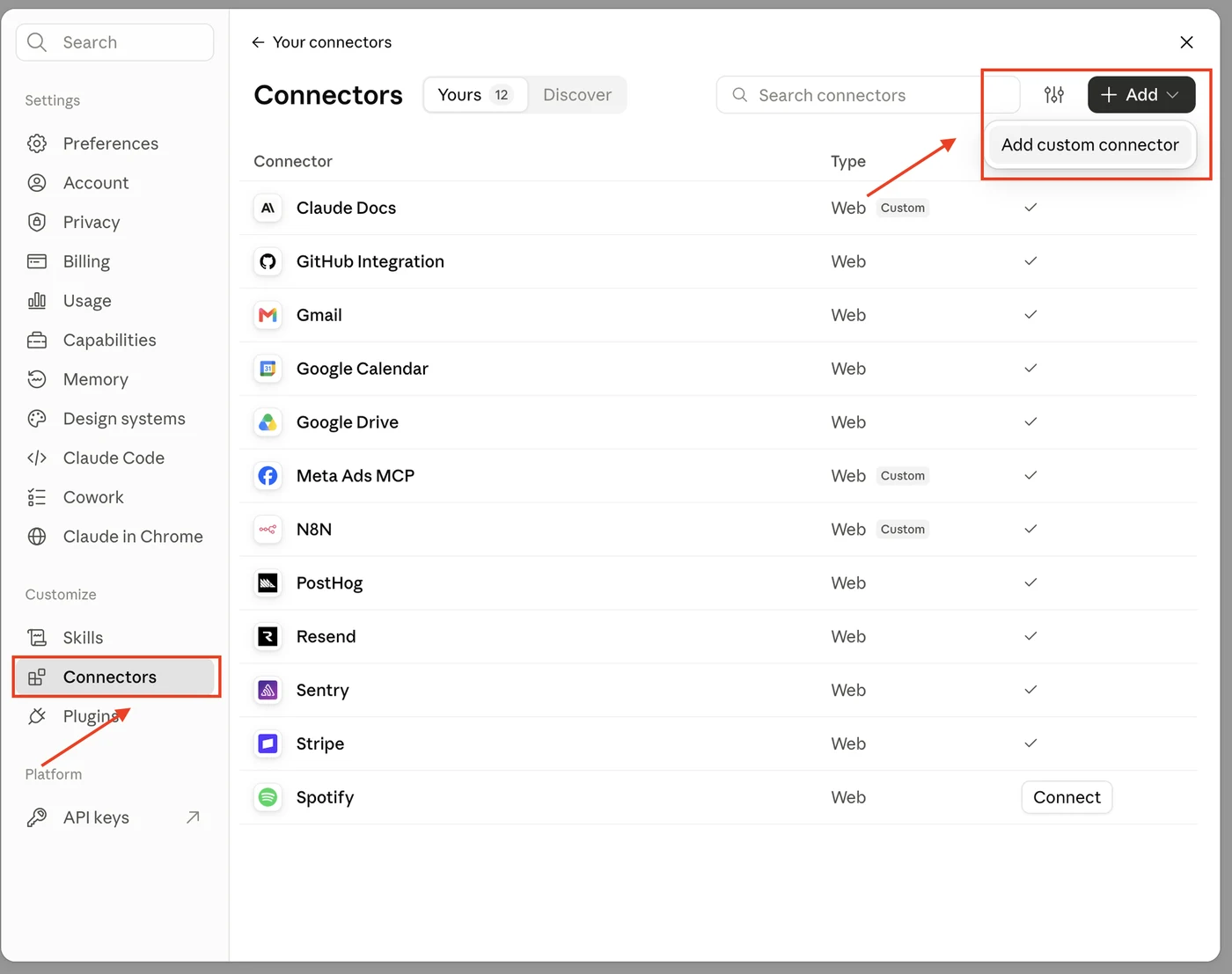Click the sidebar Search field
The image size is (1232, 974).
[x=115, y=42]
